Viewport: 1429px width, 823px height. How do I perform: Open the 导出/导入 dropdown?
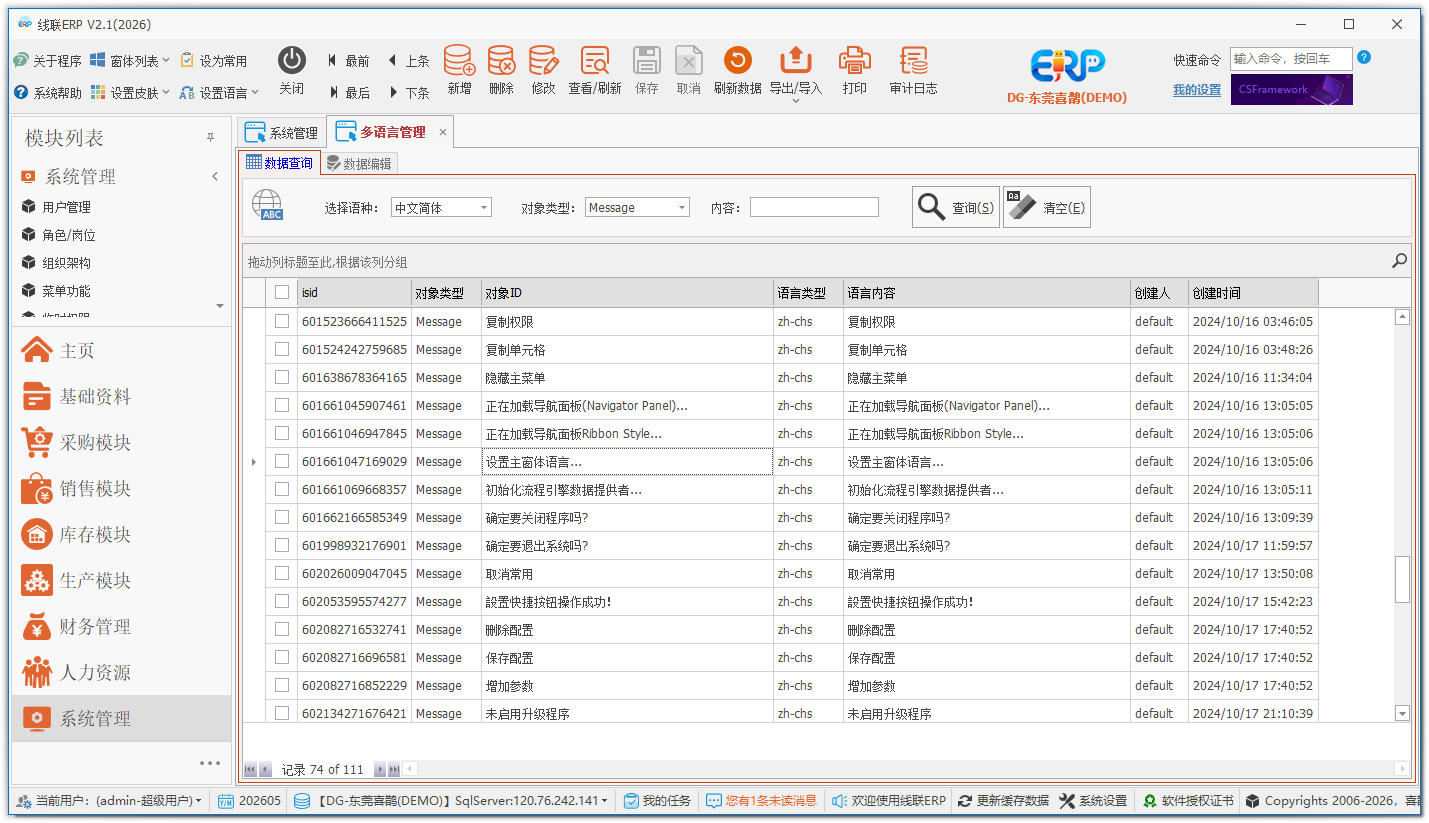[796, 100]
